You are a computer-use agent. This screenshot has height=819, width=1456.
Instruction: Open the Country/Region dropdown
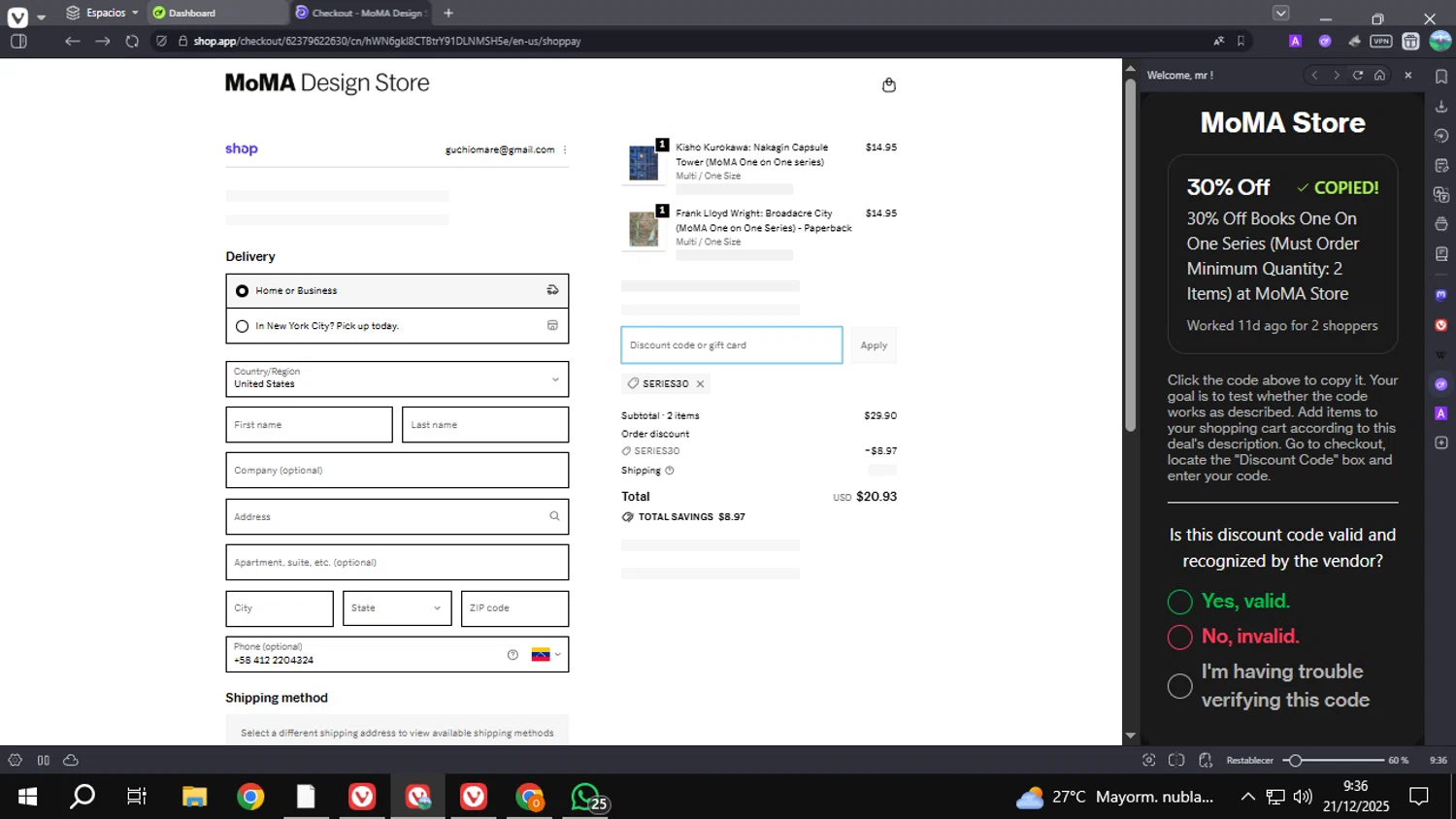397,378
